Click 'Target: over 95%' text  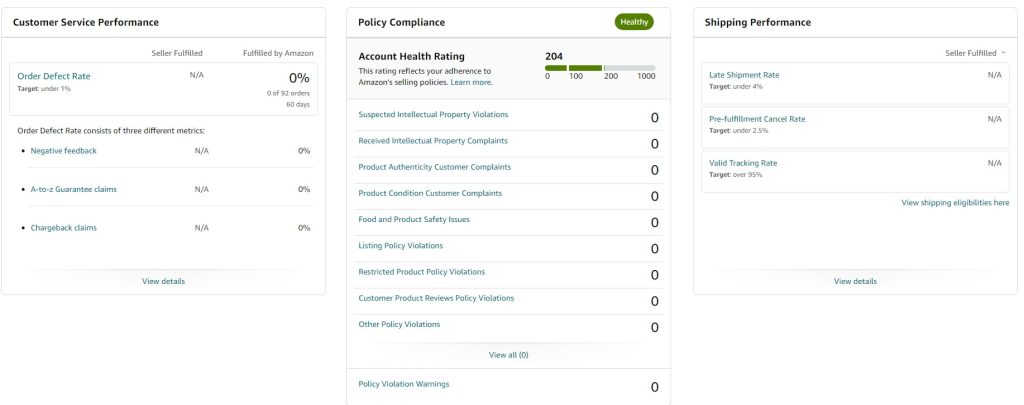pyautogui.click(x=735, y=174)
